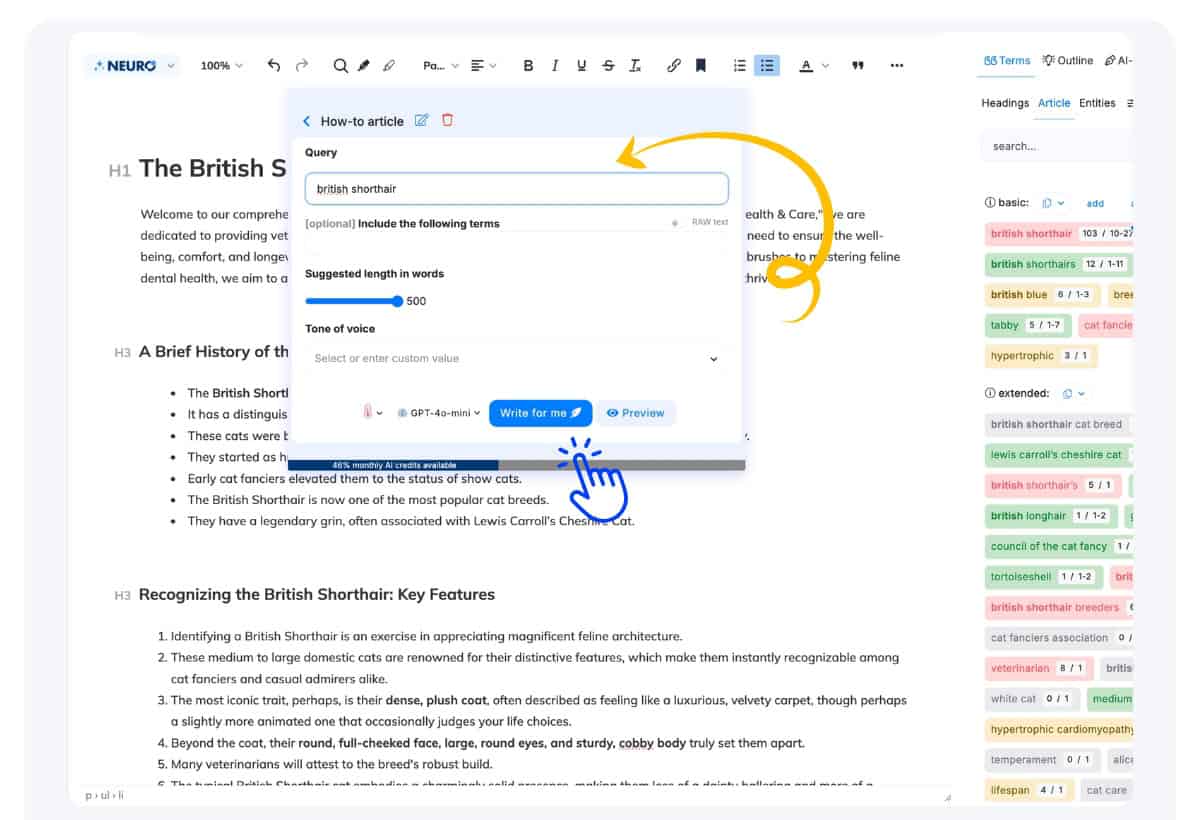The width and height of the screenshot is (1200, 820).
Task: Click the british shorthairs term chip
Action: coord(1058,264)
